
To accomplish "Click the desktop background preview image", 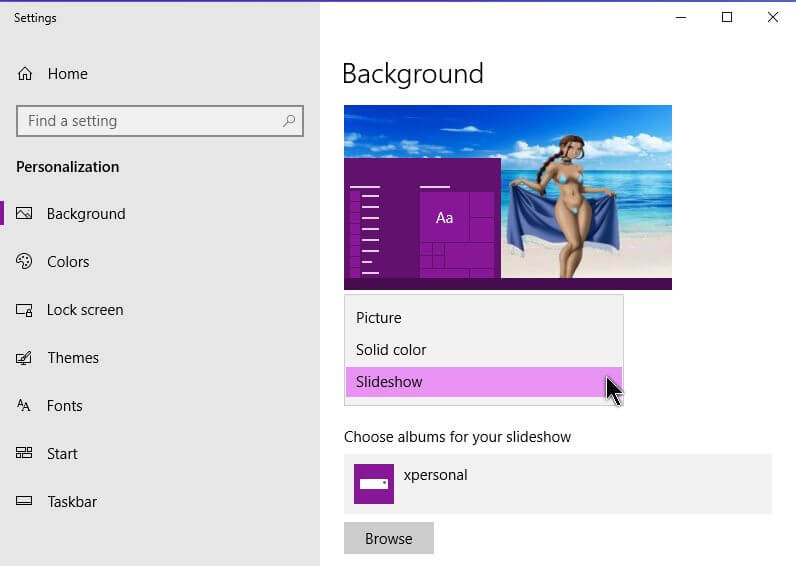I will point(508,197).
